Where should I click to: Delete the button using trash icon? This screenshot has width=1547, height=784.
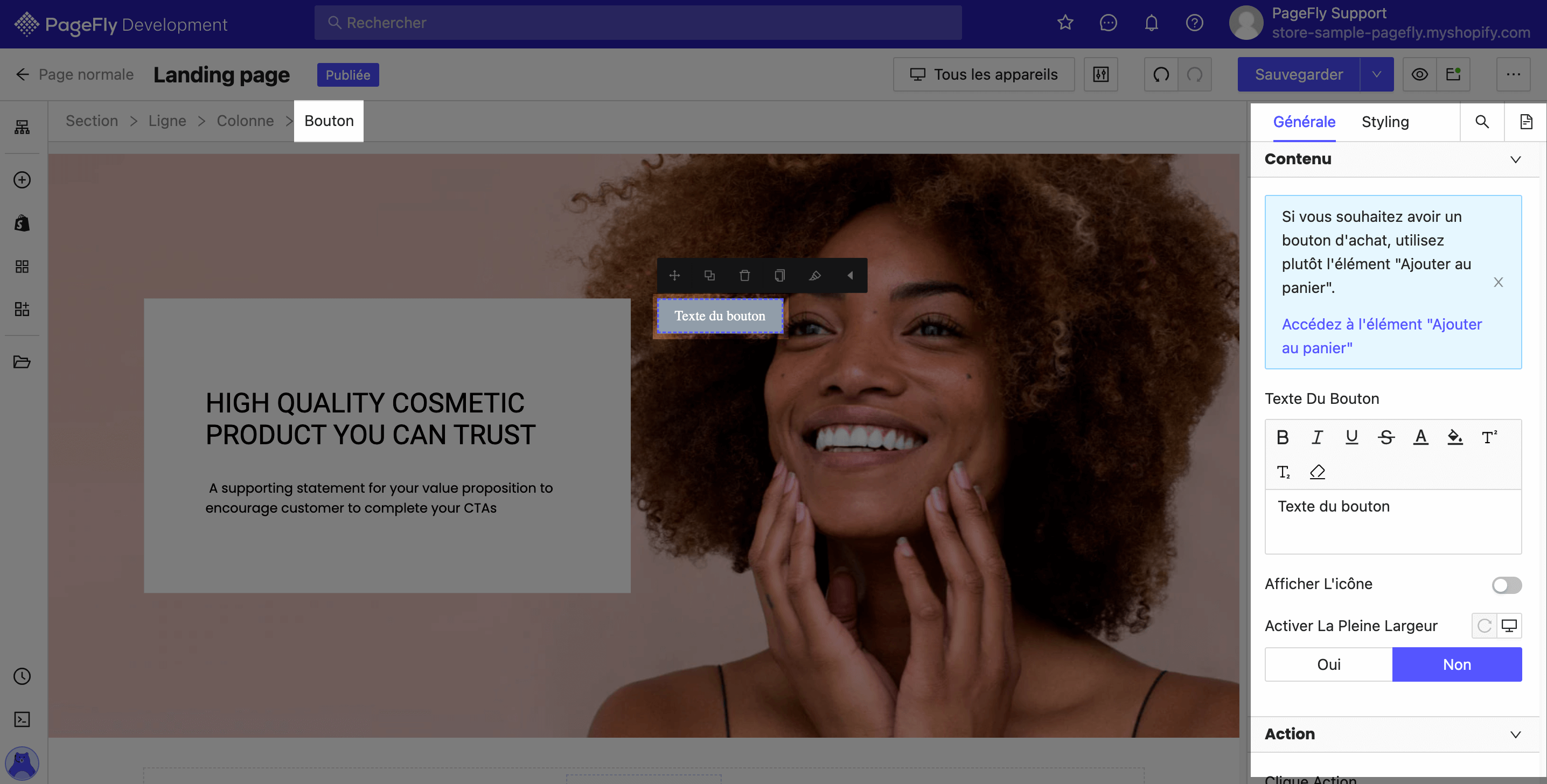pos(744,276)
